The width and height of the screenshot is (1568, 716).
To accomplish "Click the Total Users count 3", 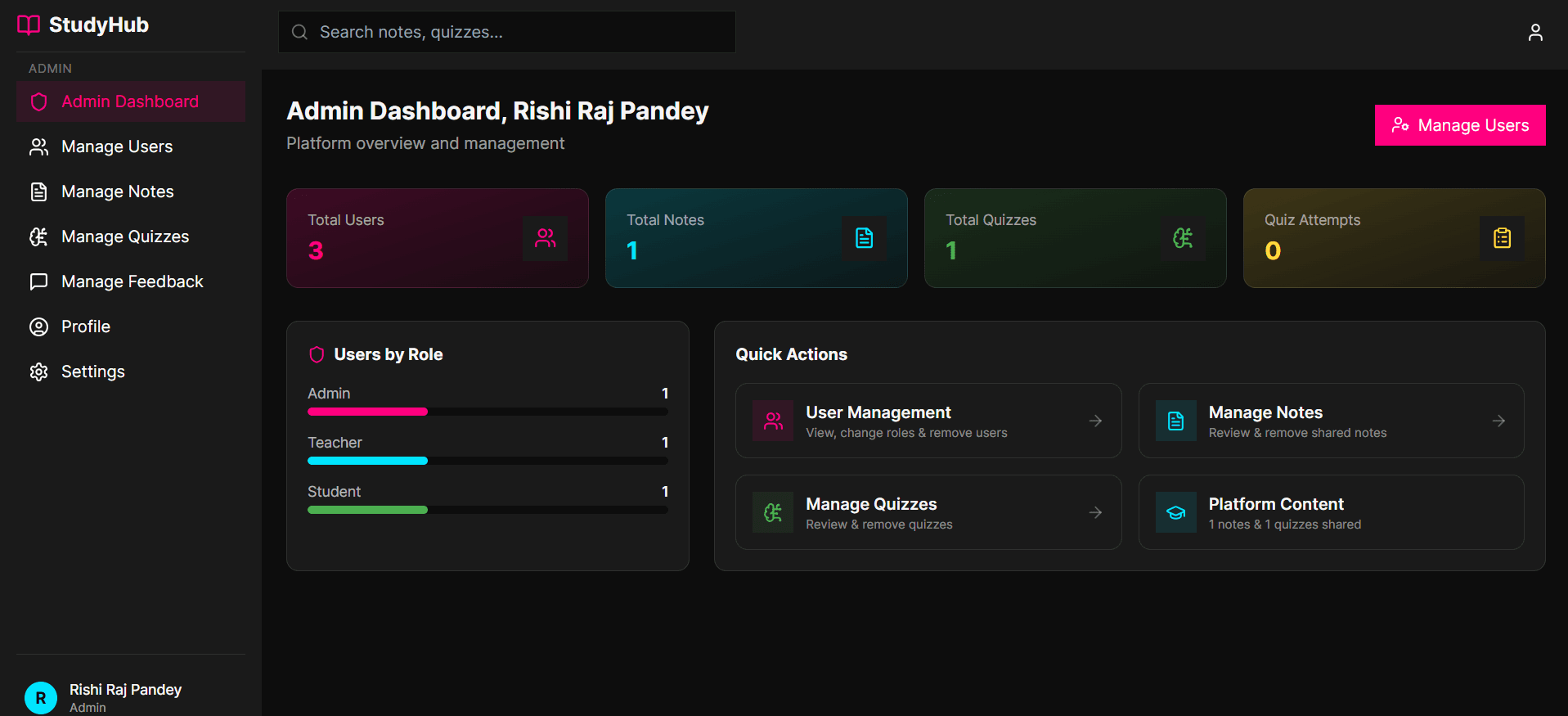I will tap(316, 250).
